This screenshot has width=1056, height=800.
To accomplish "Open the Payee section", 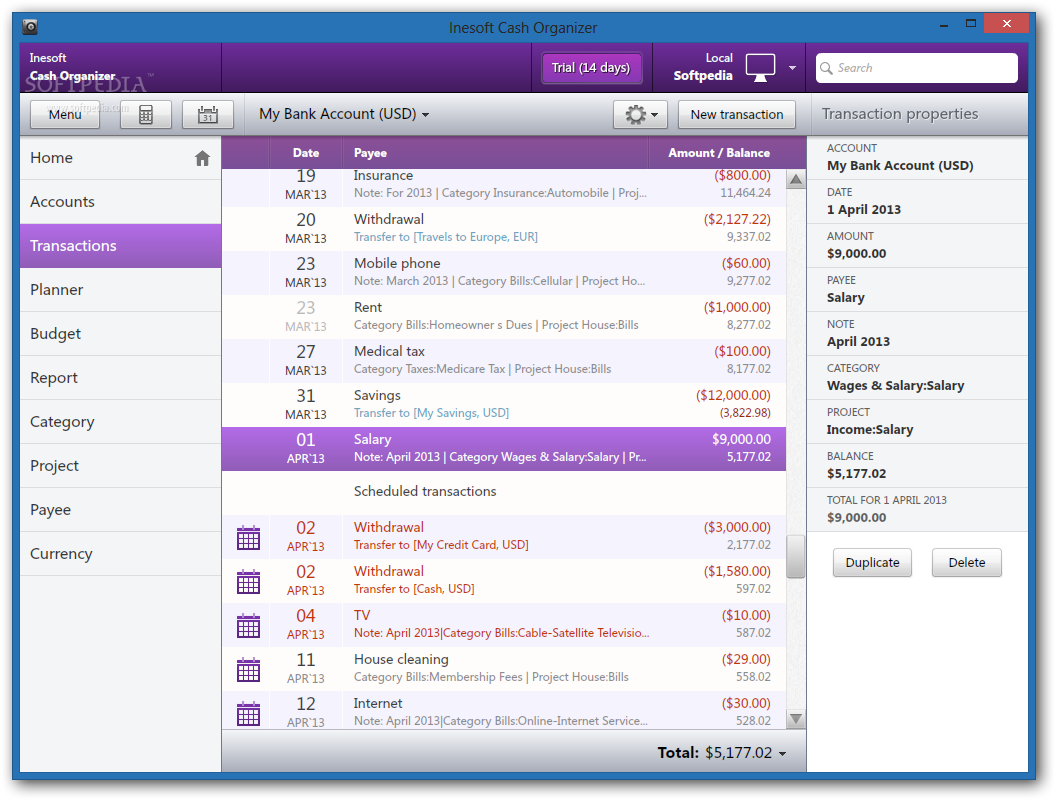I will (x=121, y=510).
